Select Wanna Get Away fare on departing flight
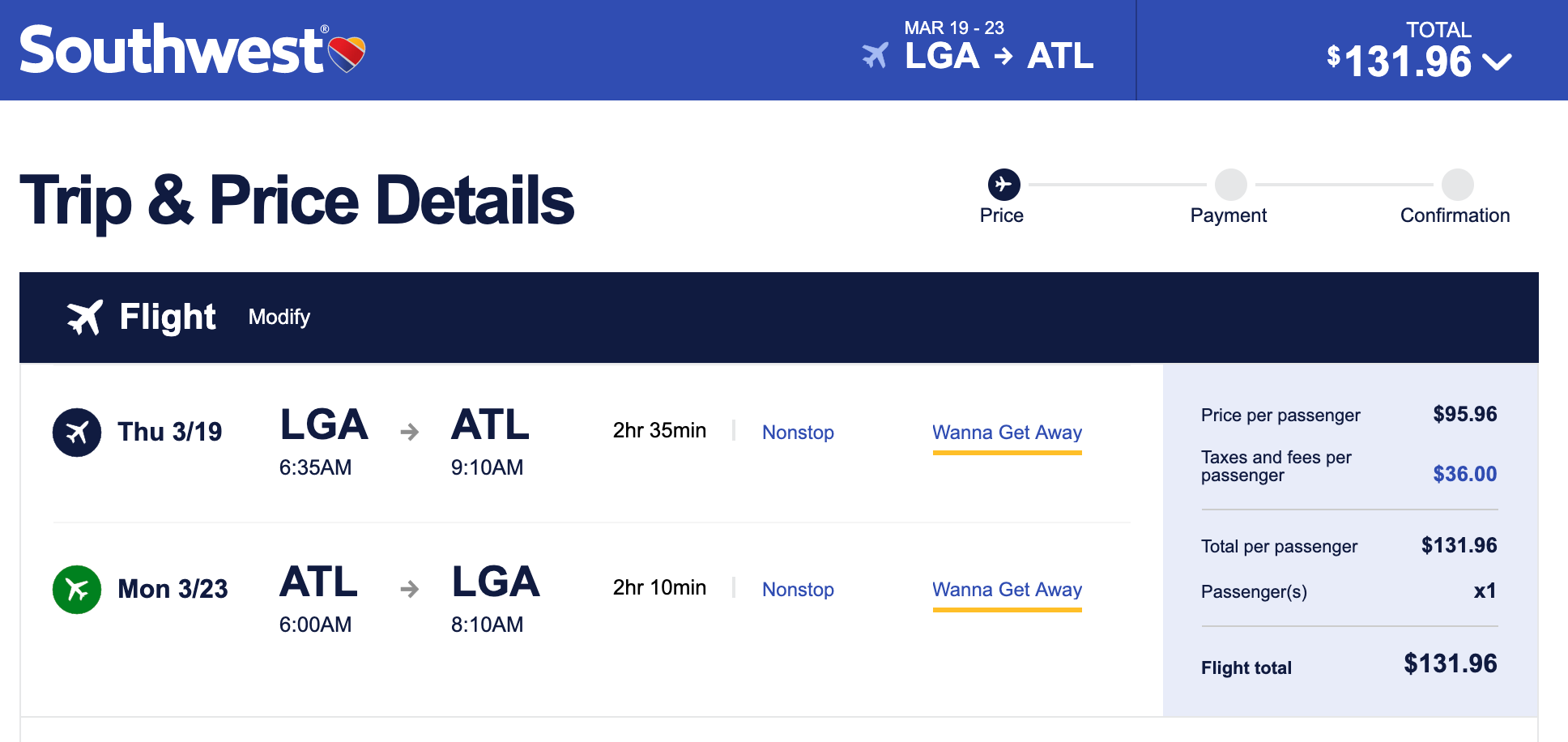The width and height of the screenshot is (1568, 742). 1007,433
